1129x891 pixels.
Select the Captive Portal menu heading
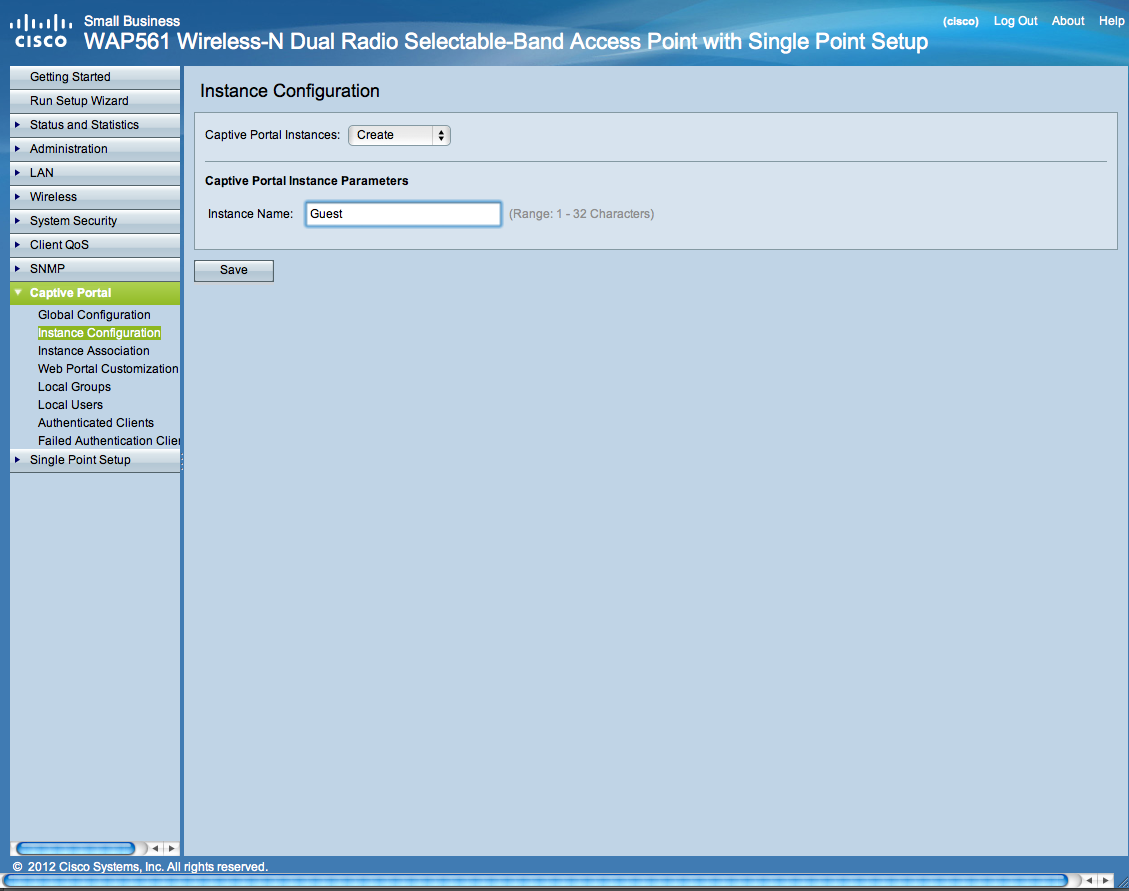(x=71, y=292)
